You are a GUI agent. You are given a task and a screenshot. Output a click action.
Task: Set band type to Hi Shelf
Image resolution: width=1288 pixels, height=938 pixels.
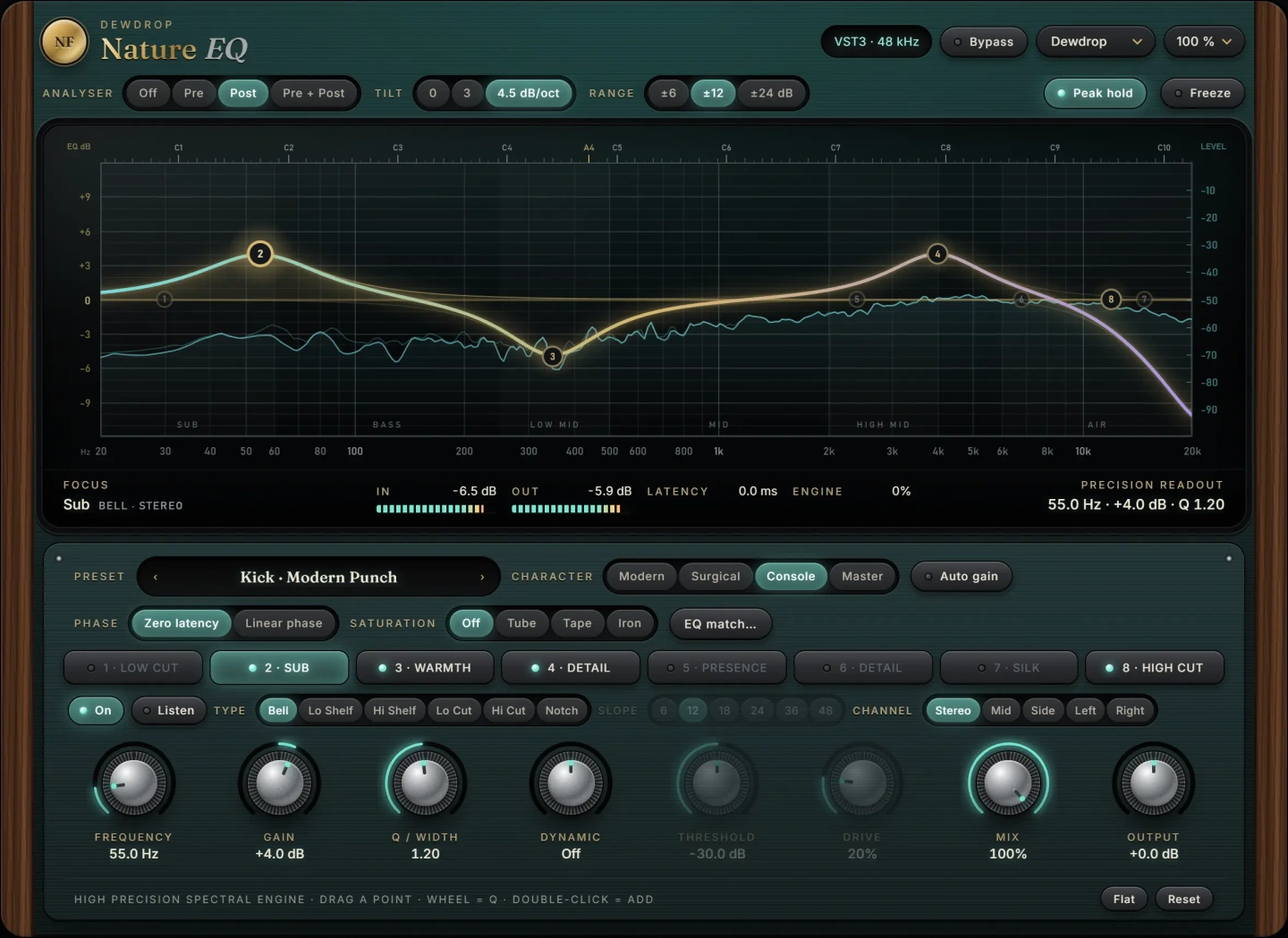394,711
